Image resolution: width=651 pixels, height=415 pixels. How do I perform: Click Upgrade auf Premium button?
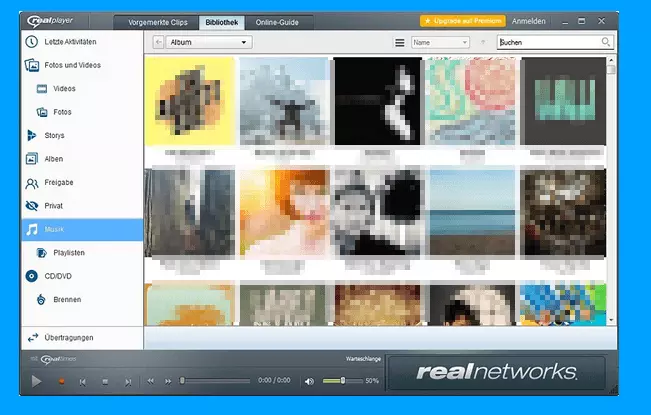[463, 21]
